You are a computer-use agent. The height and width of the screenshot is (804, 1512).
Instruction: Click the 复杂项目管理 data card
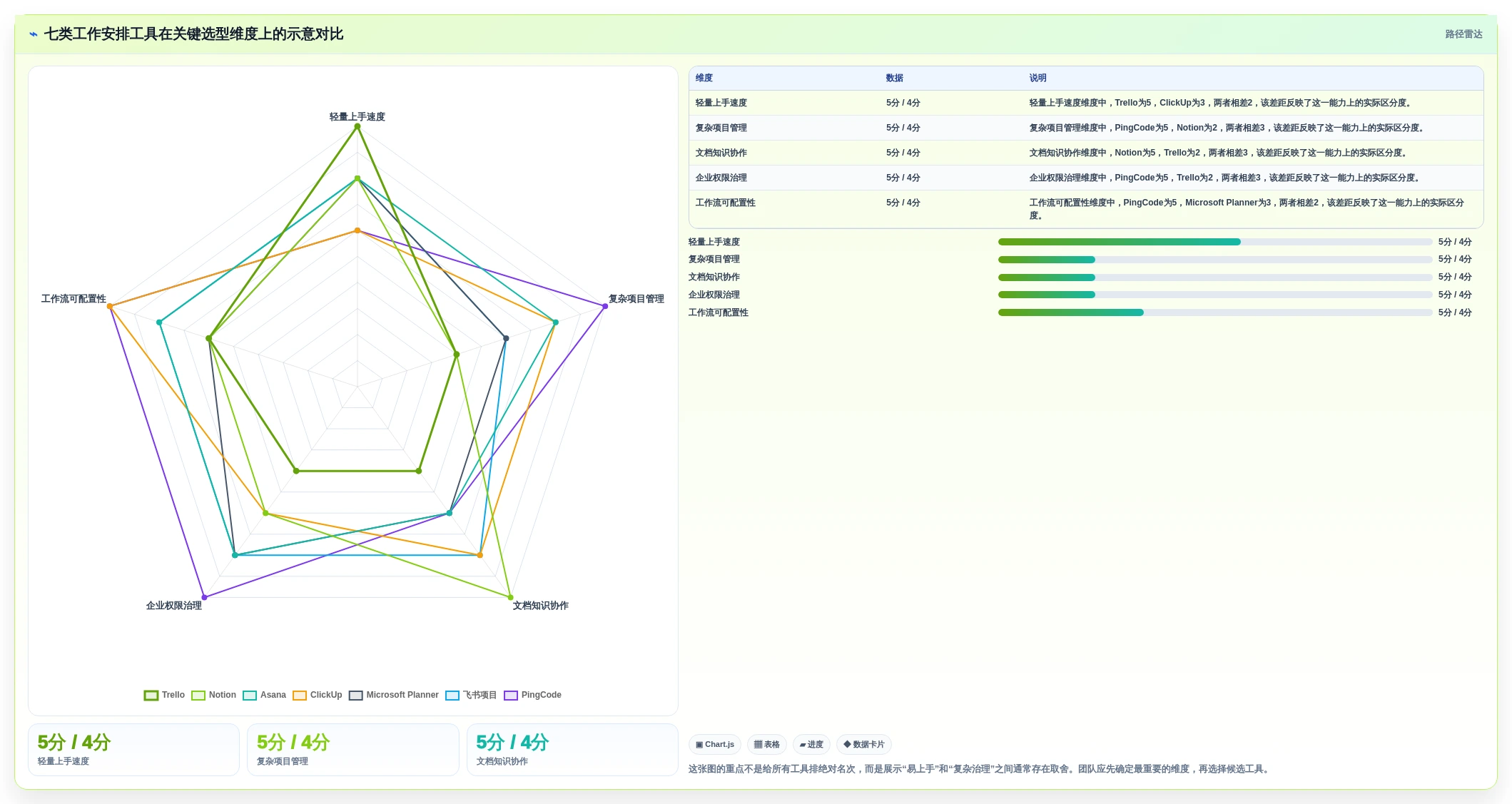(x=353, y=750)
